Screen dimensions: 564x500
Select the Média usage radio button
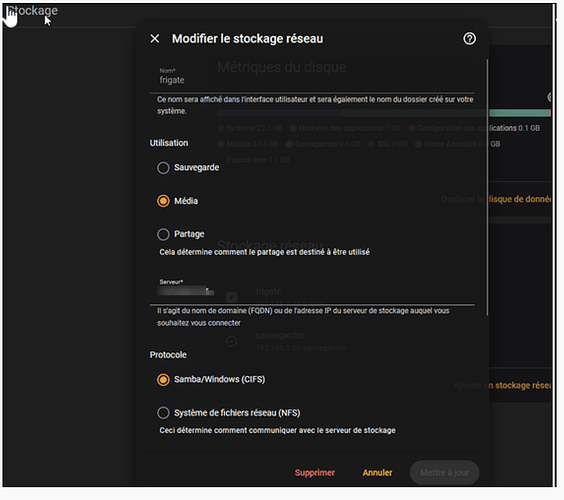(163, 201)
